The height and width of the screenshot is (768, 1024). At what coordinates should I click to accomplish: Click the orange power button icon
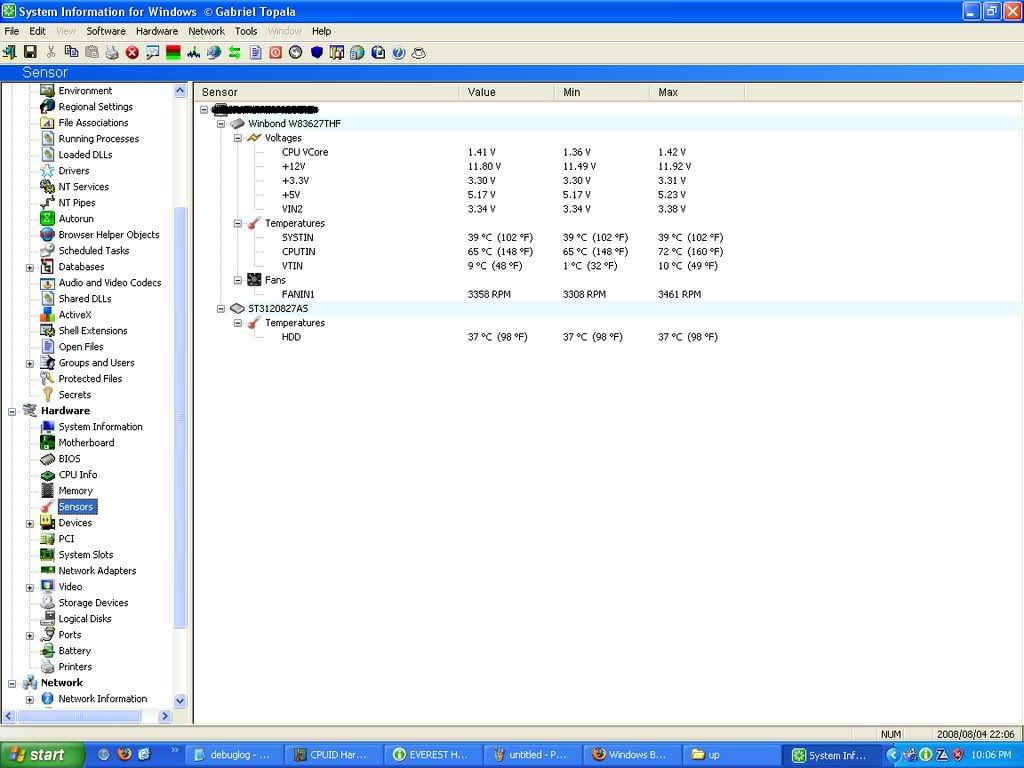276,52
